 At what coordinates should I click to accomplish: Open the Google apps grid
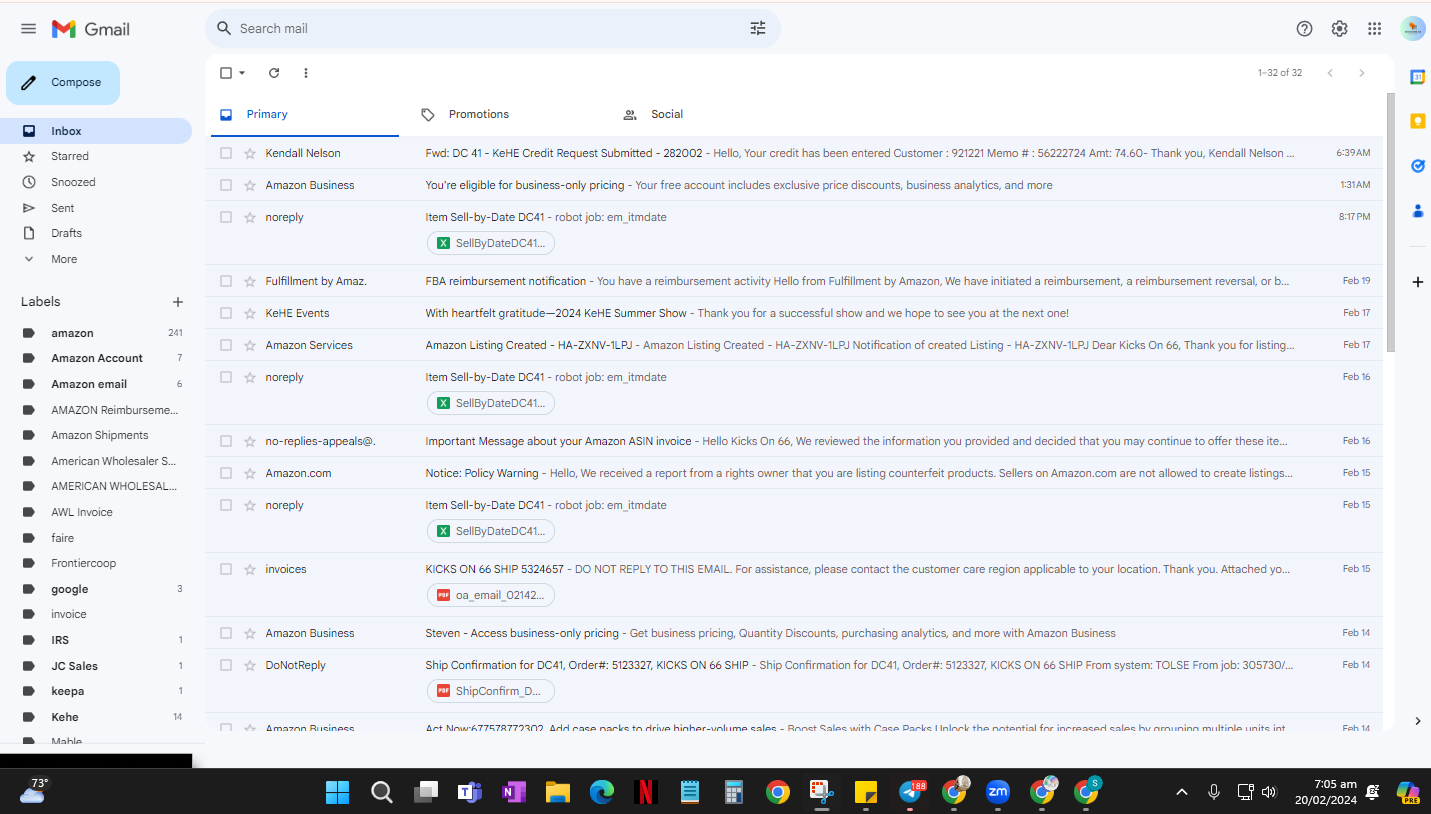tap(1375, 29)
